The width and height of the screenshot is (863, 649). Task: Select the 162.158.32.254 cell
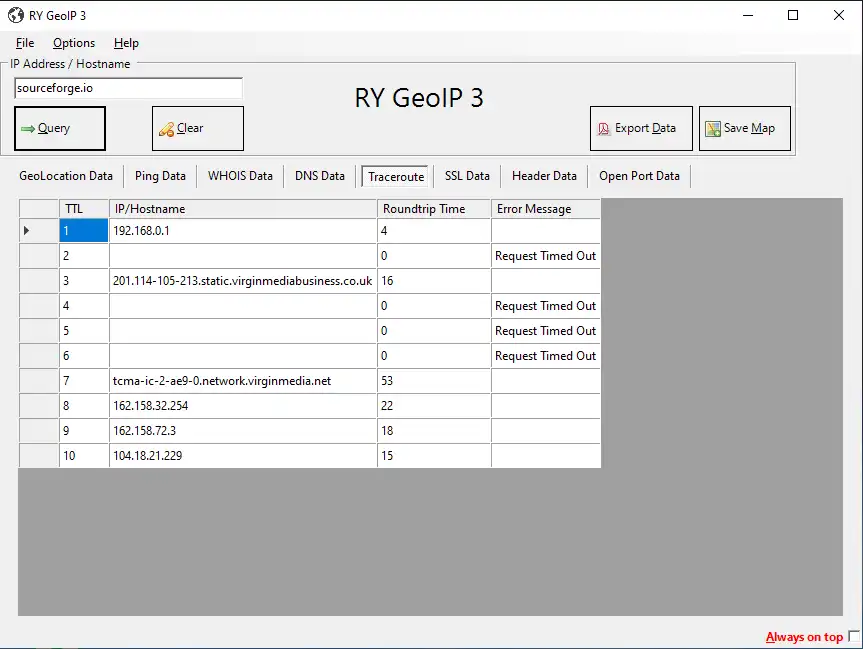(243, 406)
